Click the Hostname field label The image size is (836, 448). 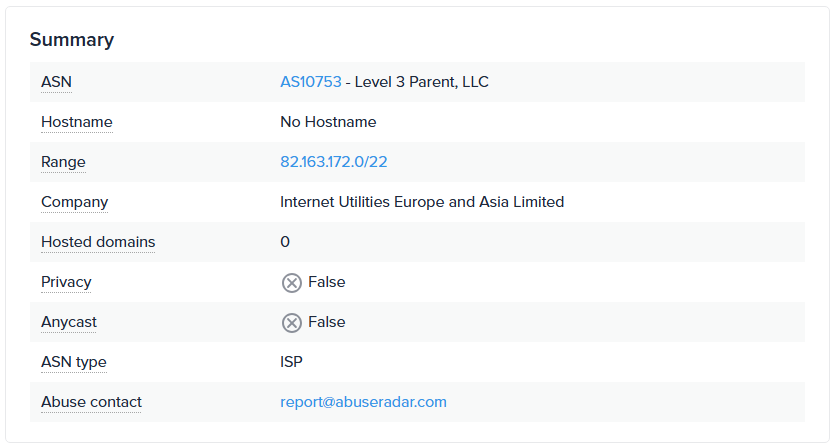pyautogui.click(x=76, y=122)
